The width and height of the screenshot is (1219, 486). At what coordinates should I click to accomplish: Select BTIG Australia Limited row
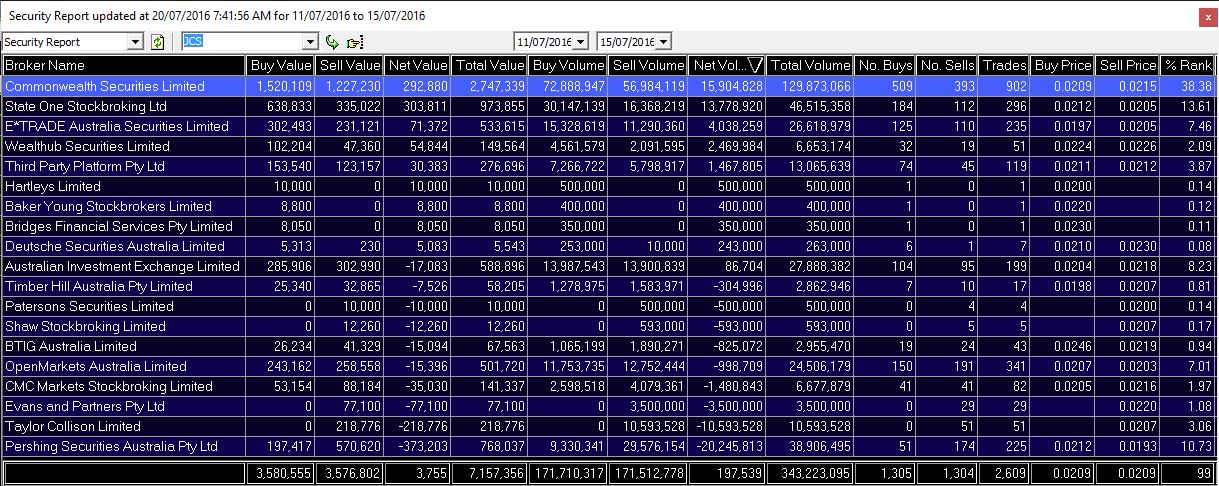[609, 346]
